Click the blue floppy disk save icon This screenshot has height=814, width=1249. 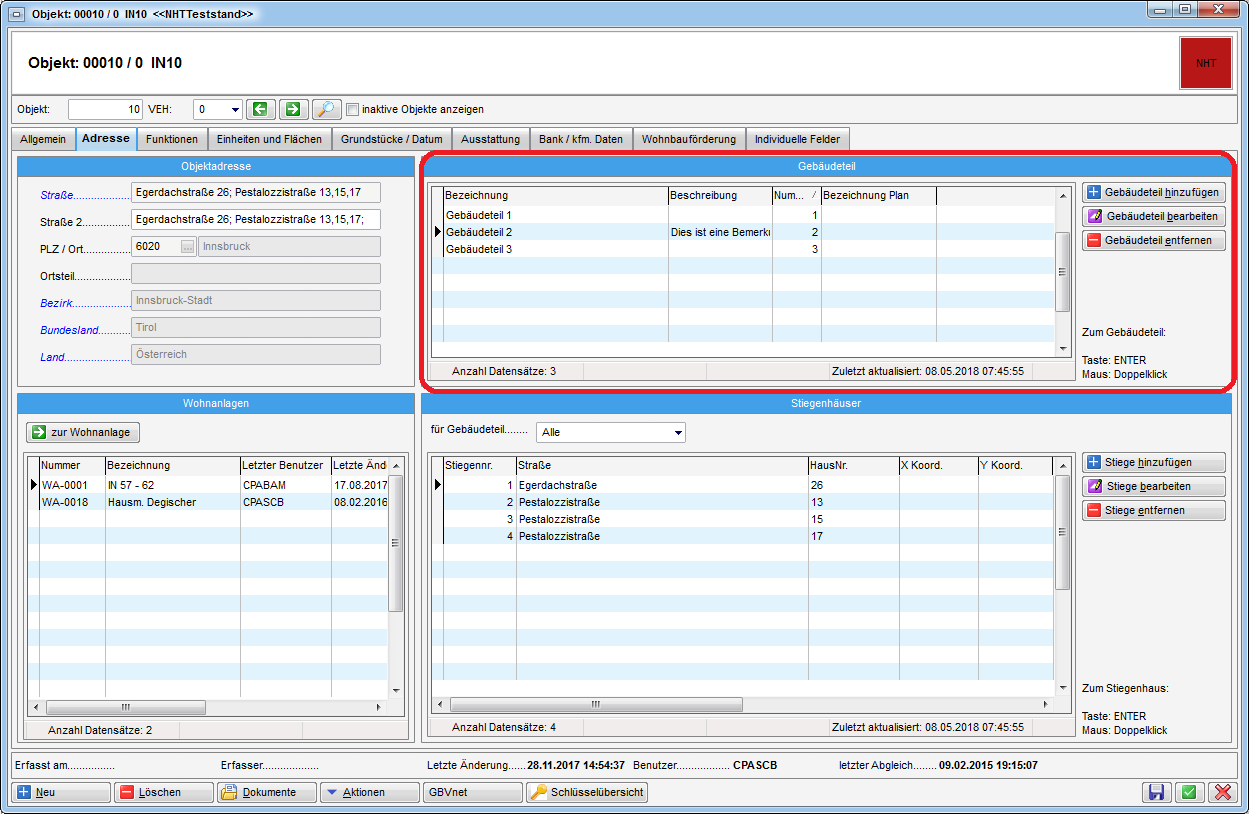point(1156,792)
